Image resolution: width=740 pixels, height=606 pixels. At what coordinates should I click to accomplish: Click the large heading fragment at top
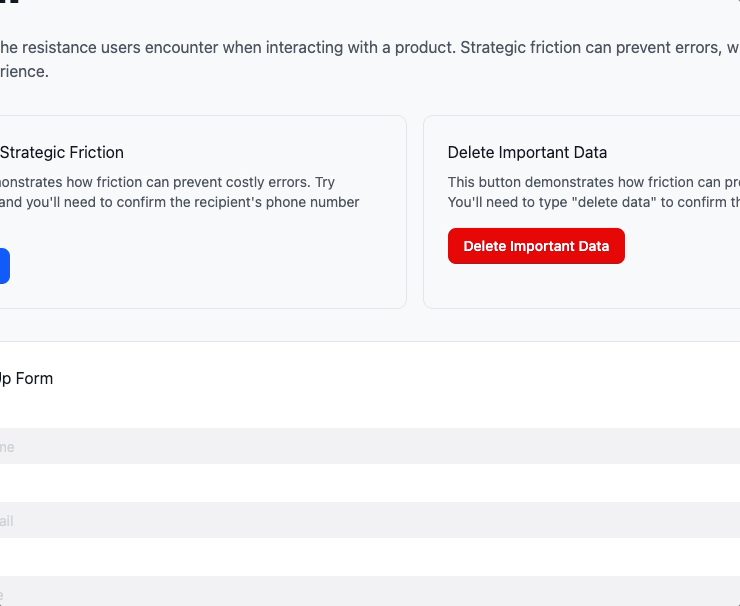[x=10, y=4]
